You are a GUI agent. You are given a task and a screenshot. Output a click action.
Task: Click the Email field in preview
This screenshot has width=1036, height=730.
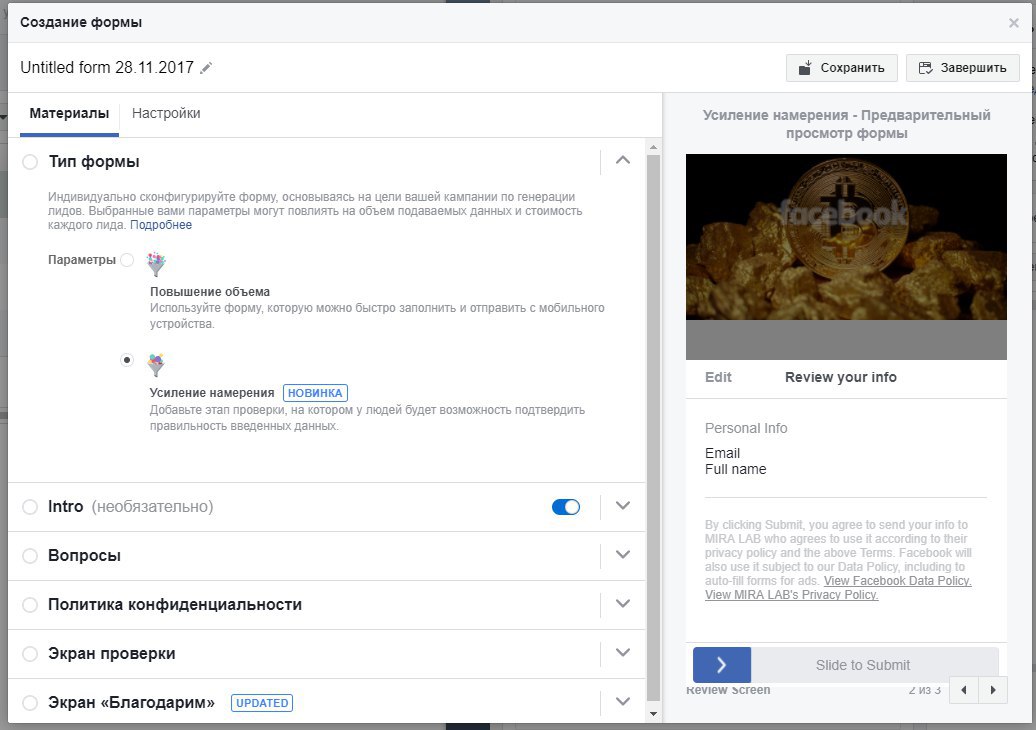tap(722, 453)
